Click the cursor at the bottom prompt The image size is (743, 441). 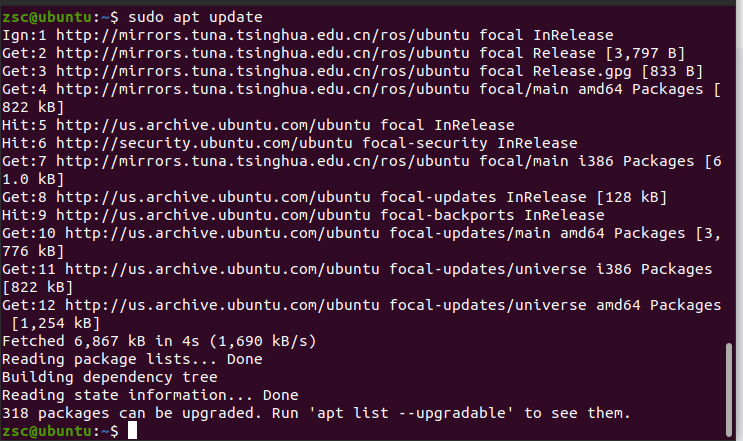coord(133,431)
